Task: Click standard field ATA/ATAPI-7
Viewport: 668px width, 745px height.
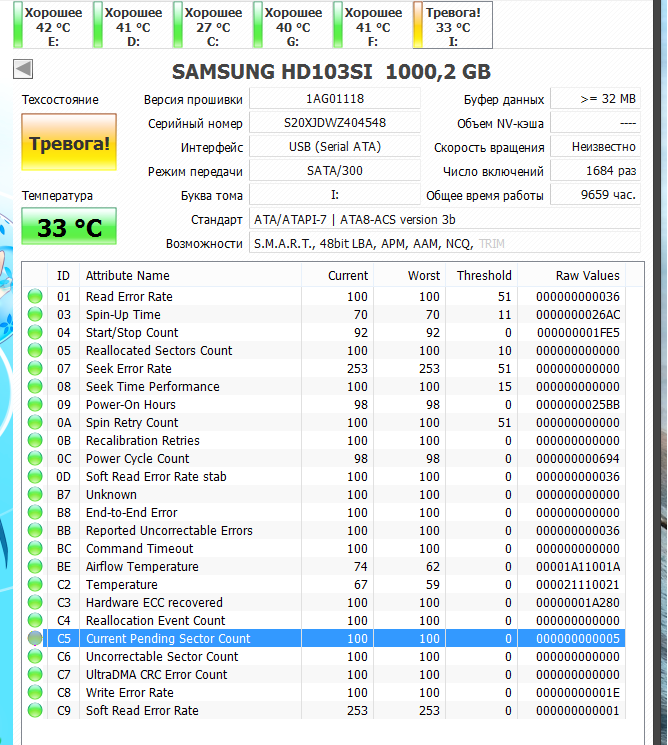Action: click(x=445, y=220)
